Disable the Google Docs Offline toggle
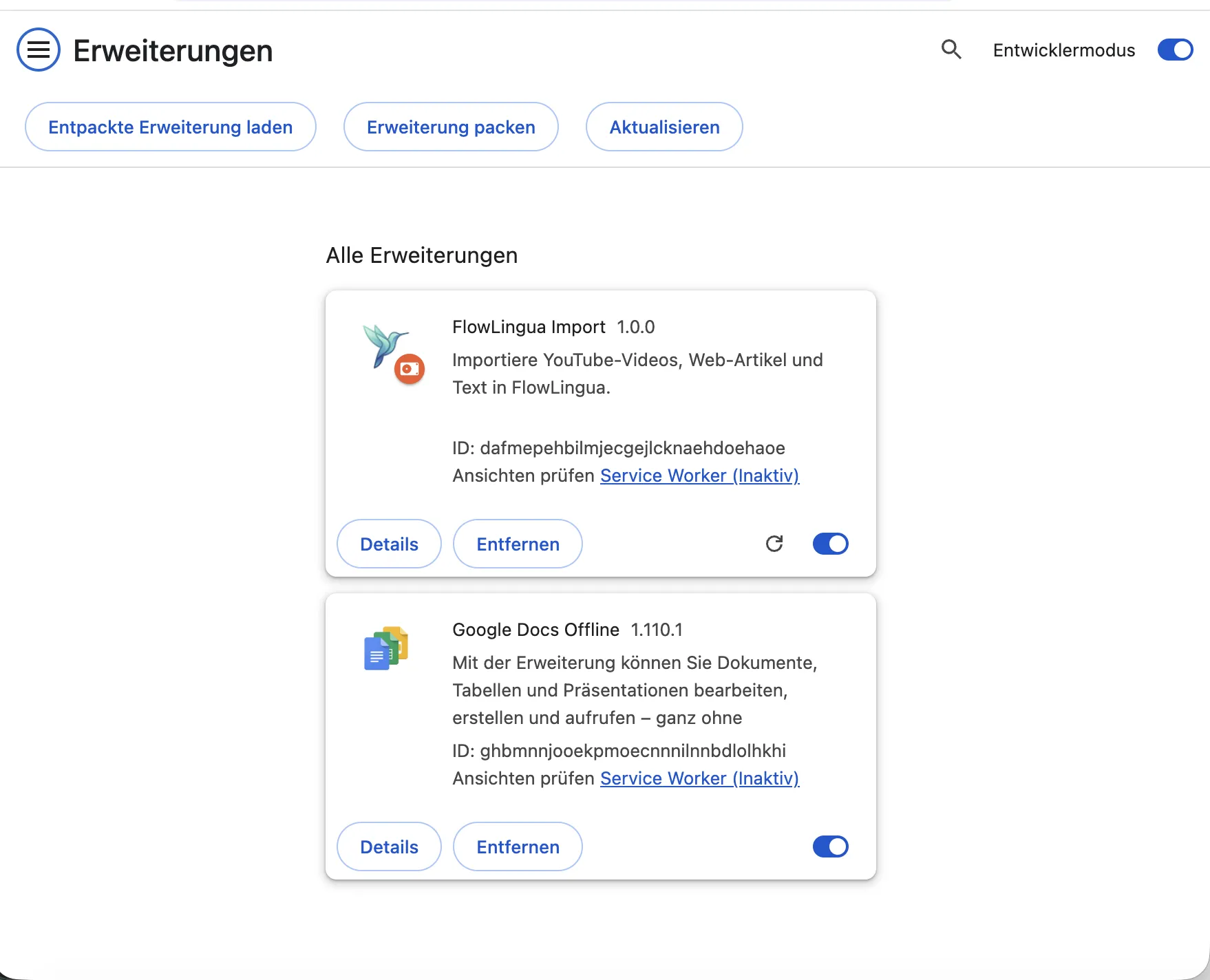This screenshot has height=980, width=1210. pos(830,846)
